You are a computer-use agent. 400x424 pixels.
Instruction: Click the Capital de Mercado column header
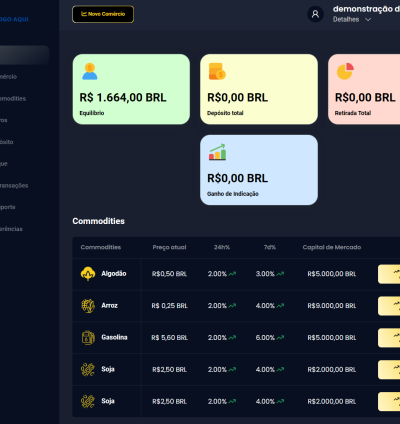[x=332, y=247]
